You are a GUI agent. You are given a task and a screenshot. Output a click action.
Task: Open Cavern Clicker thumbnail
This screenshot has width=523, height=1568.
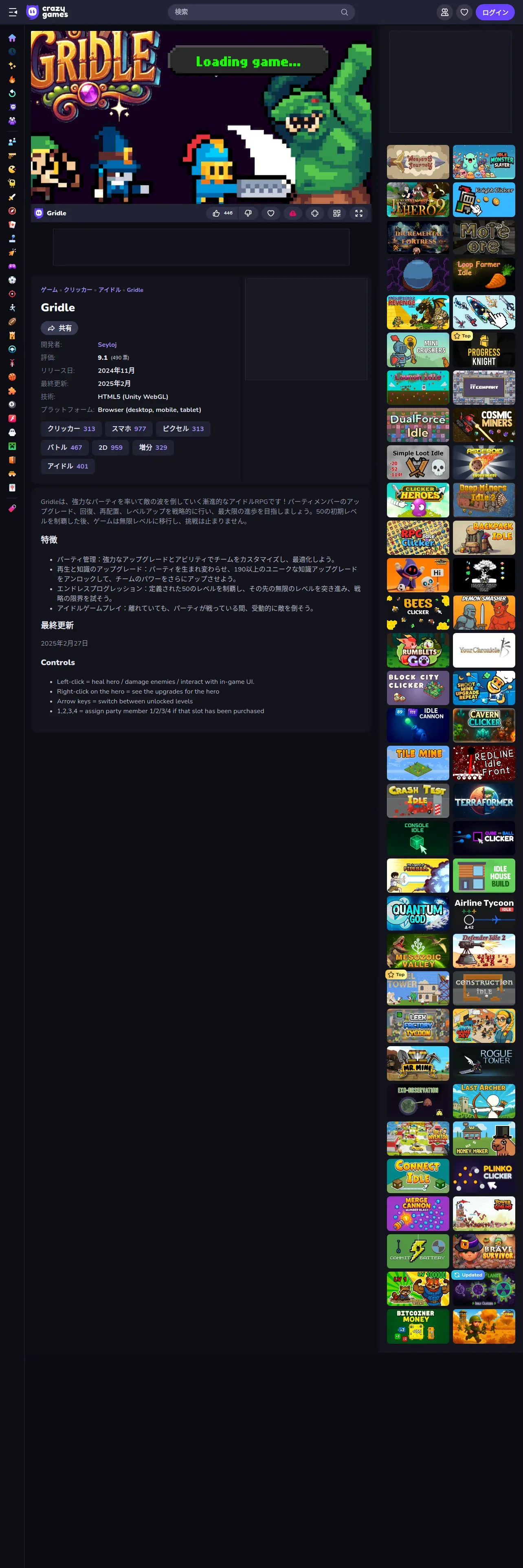point(484,725)
